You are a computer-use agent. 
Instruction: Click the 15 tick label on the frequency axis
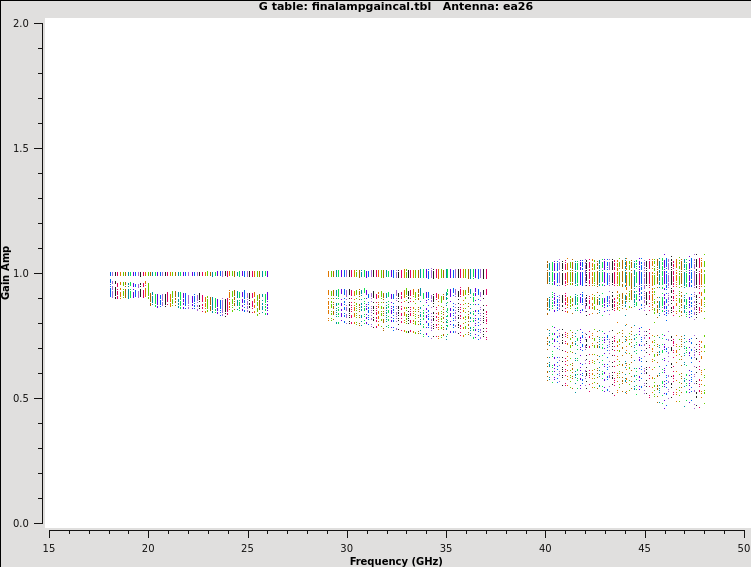coord(49,548)
